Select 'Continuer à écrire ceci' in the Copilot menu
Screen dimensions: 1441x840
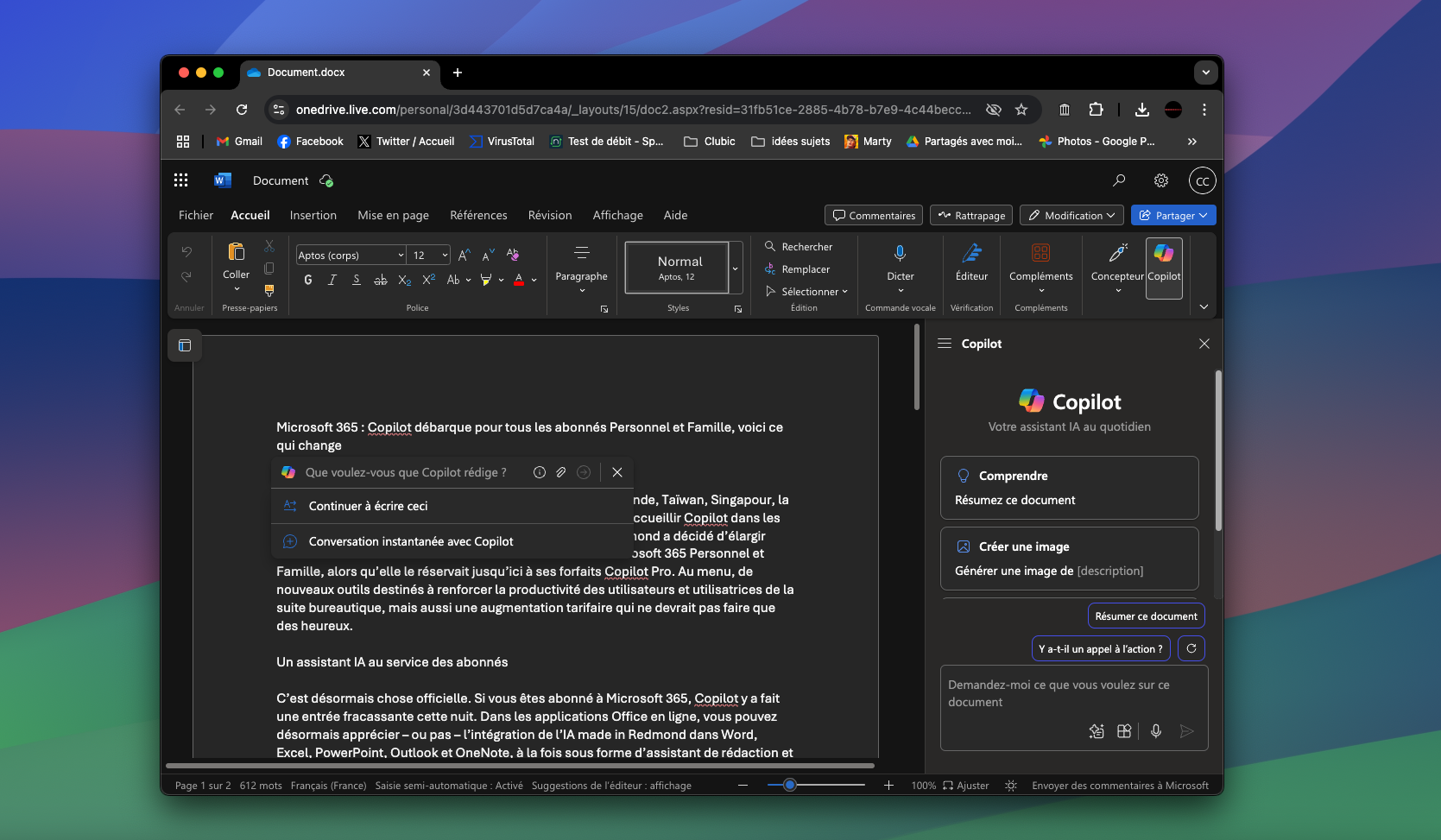coord(368,506)
